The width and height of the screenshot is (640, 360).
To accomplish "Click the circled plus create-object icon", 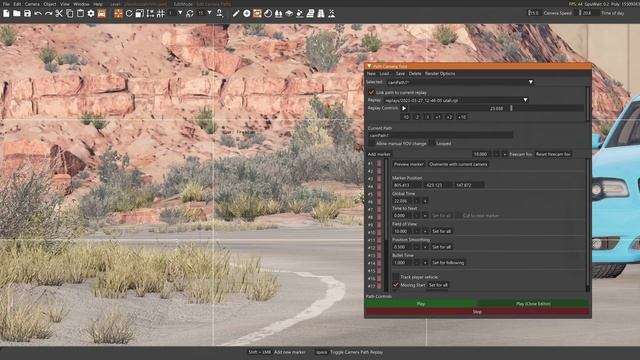I will pyautogui.click(x=247, y=13).
